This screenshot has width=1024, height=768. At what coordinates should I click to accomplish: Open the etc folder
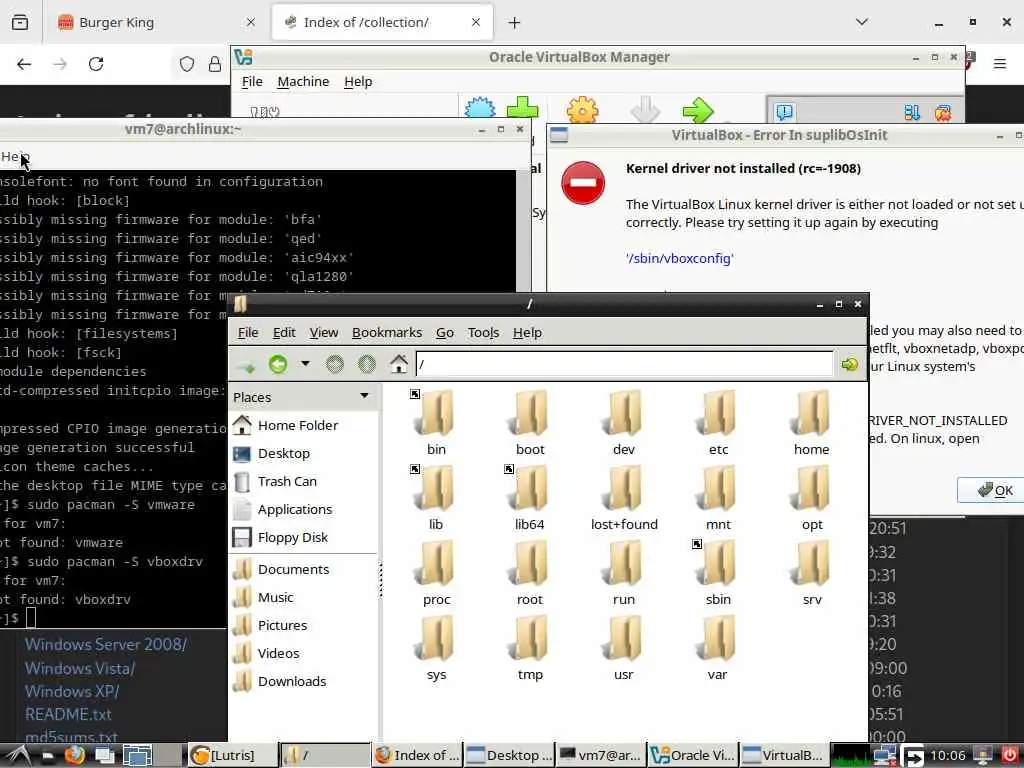coord(718,414)
